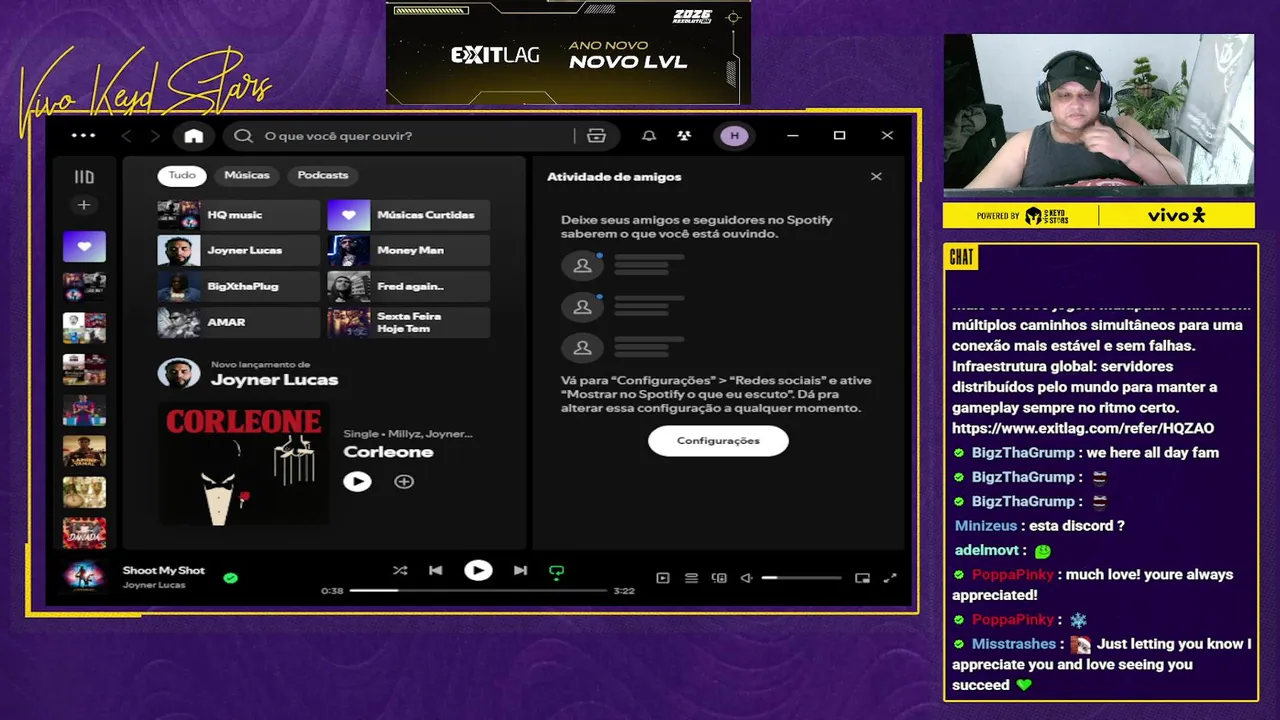
Task: Go forward with the right arrow
Action: point(154,136)
